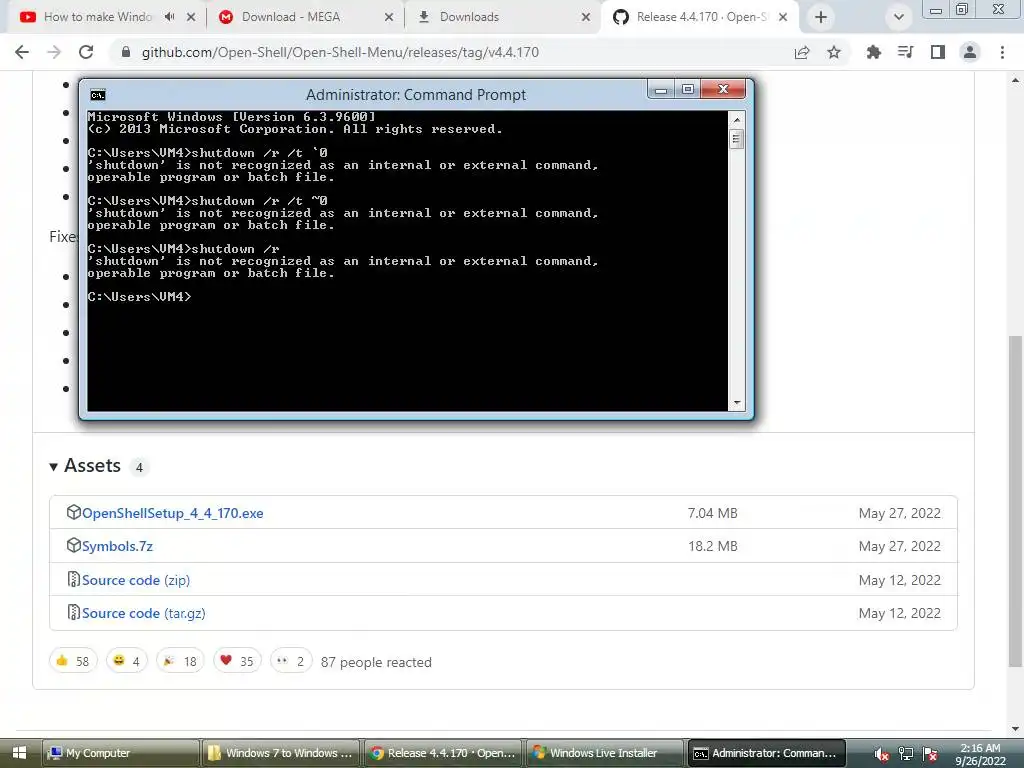Click the Command Prompt scrollbar thumb

737,139
